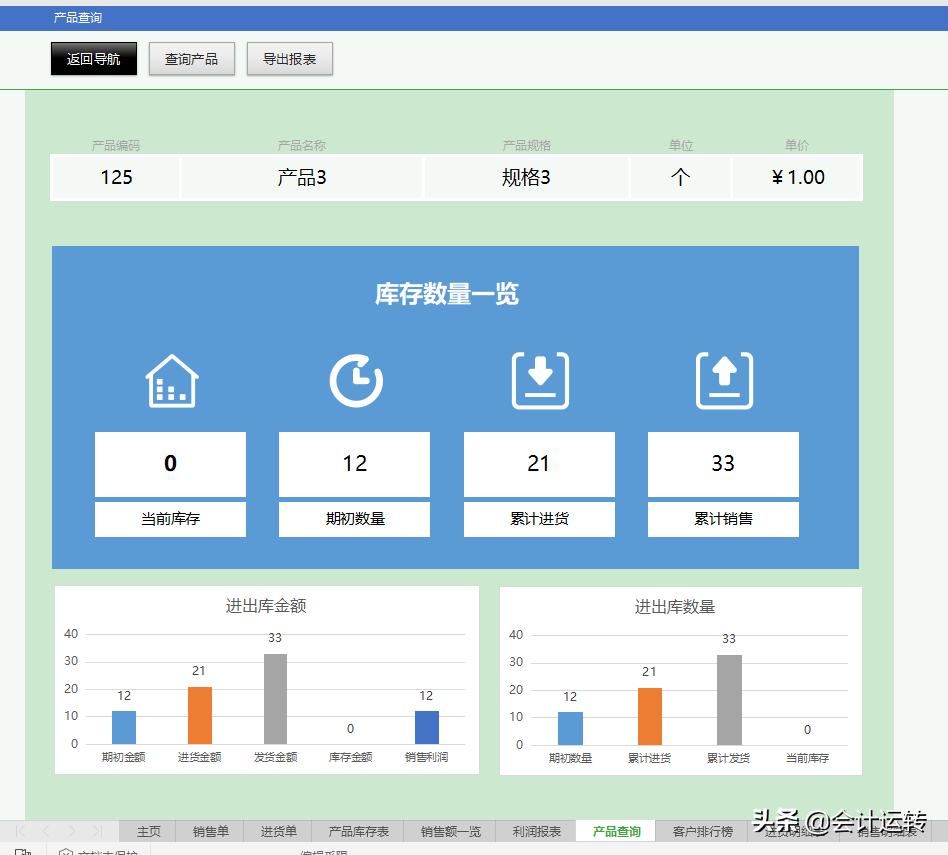The image size is (948, 855).
Task: Go to first sheet arrow
Action: point(21,831)
